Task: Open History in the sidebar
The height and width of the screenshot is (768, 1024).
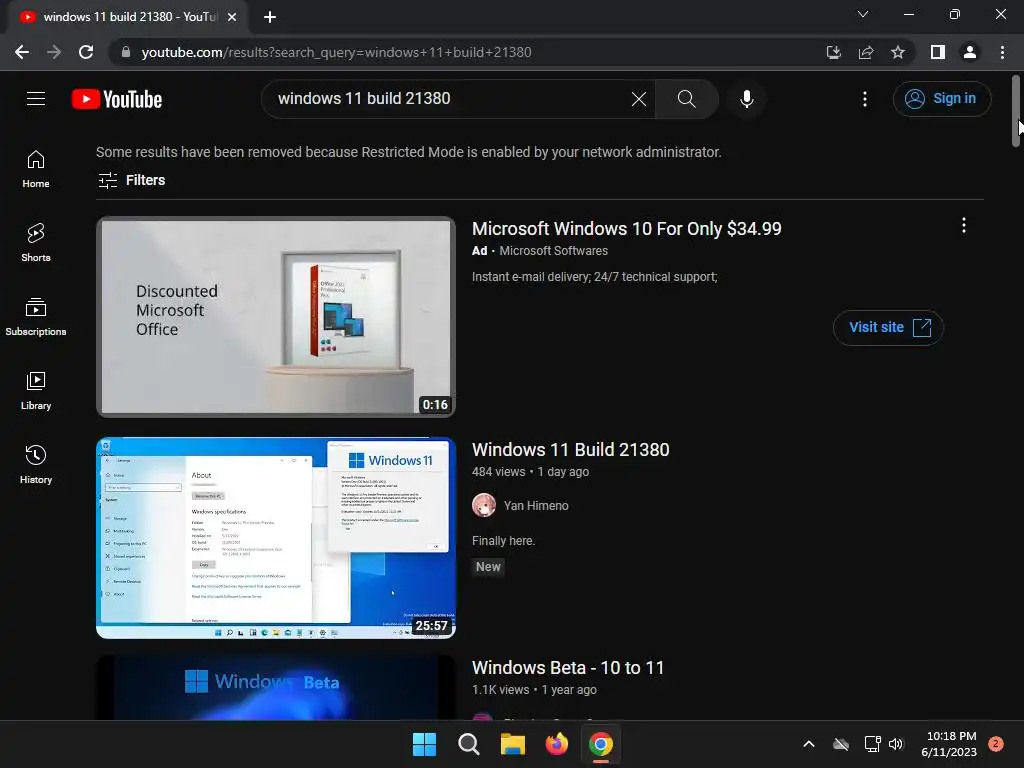Action: click(36, 464)
